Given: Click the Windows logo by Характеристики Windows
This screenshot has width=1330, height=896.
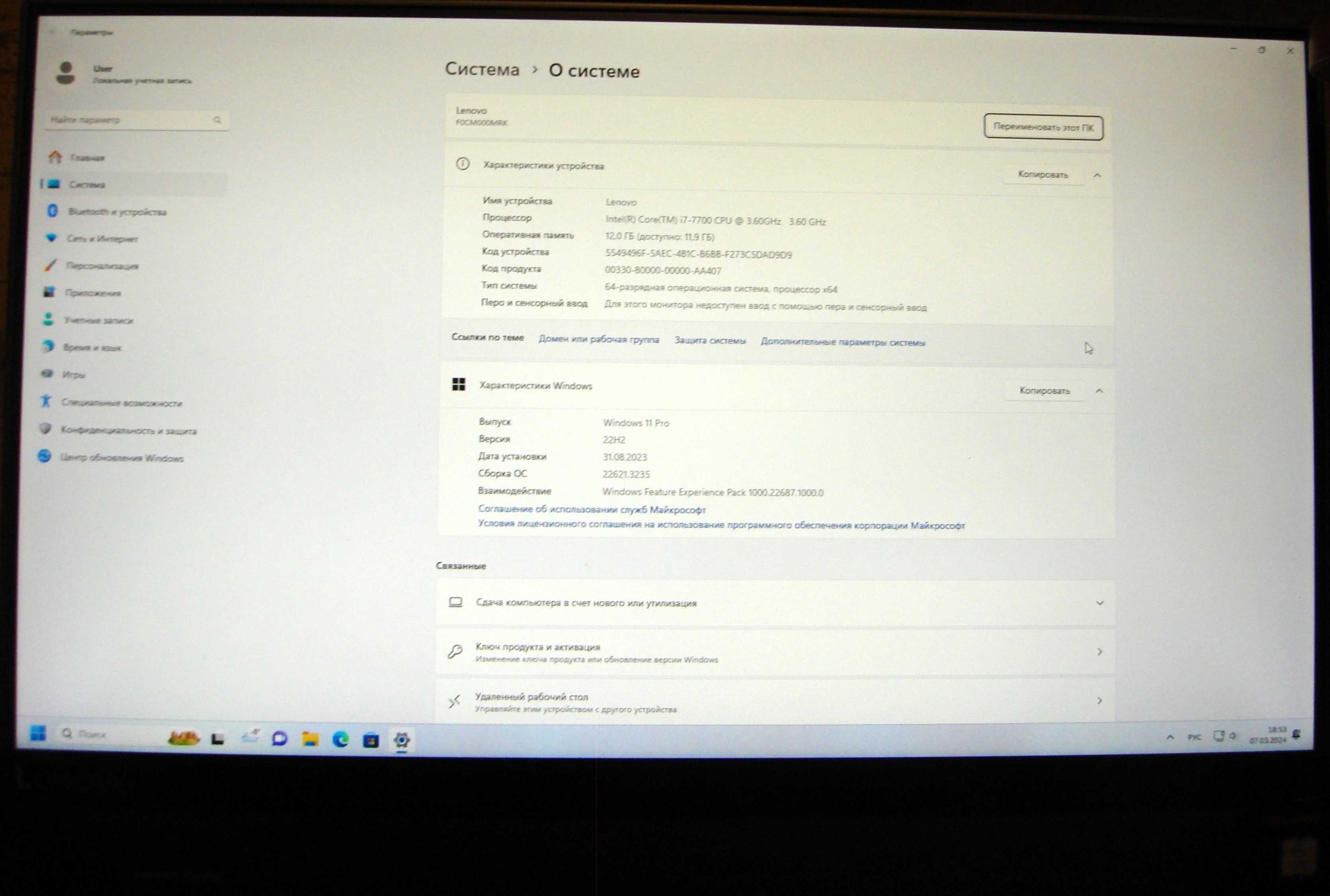Looking at the screenshot, I should click(x=459, y=384).
